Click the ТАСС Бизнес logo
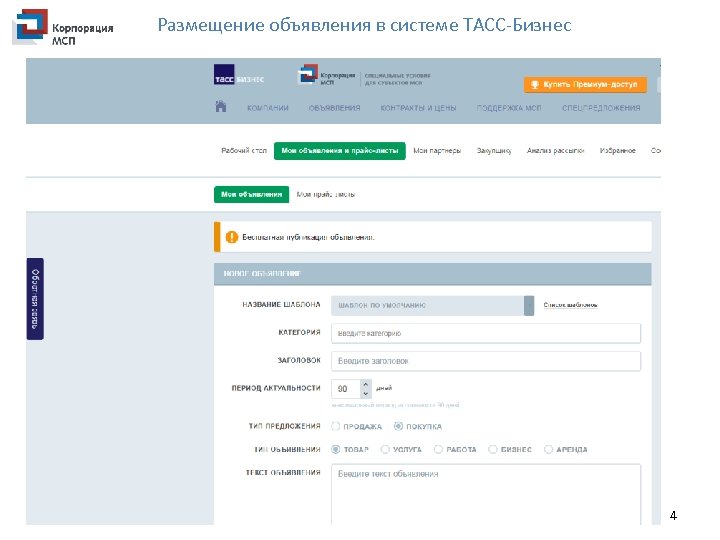720x540 pixels. pyautogui.click(x=239, y=75)
